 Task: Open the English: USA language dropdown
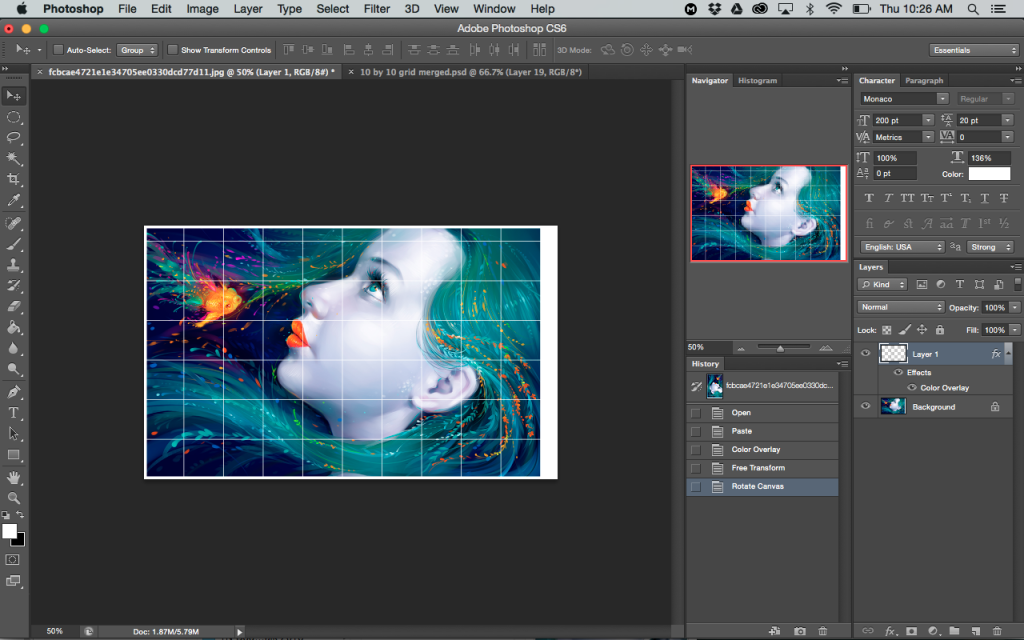[x=903, y=247]
